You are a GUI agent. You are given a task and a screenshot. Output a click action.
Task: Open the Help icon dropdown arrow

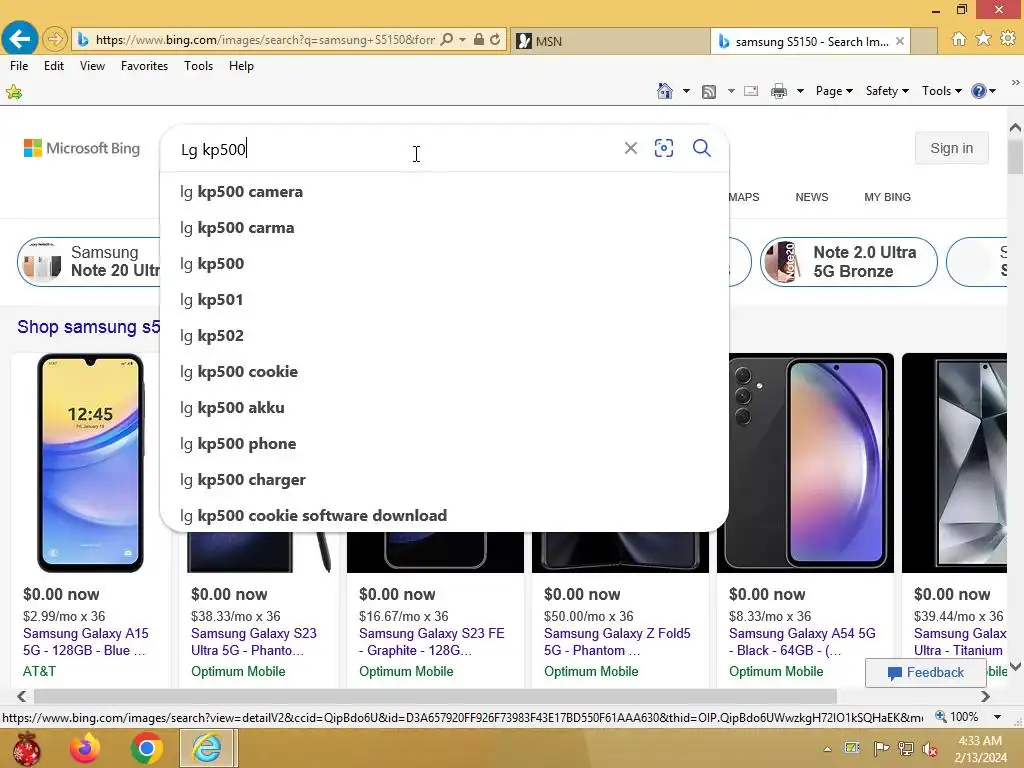click(x=993, y=91)
